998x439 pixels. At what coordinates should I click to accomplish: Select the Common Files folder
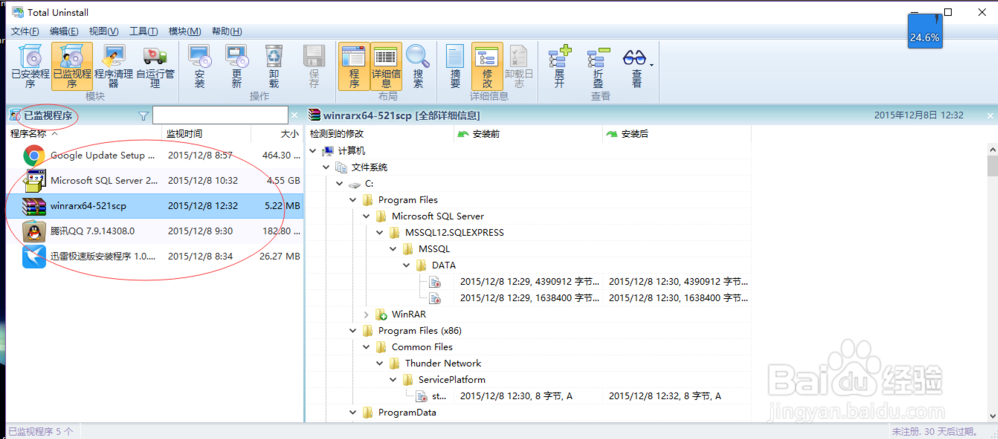pyautogui.click(x=422, y=347)
